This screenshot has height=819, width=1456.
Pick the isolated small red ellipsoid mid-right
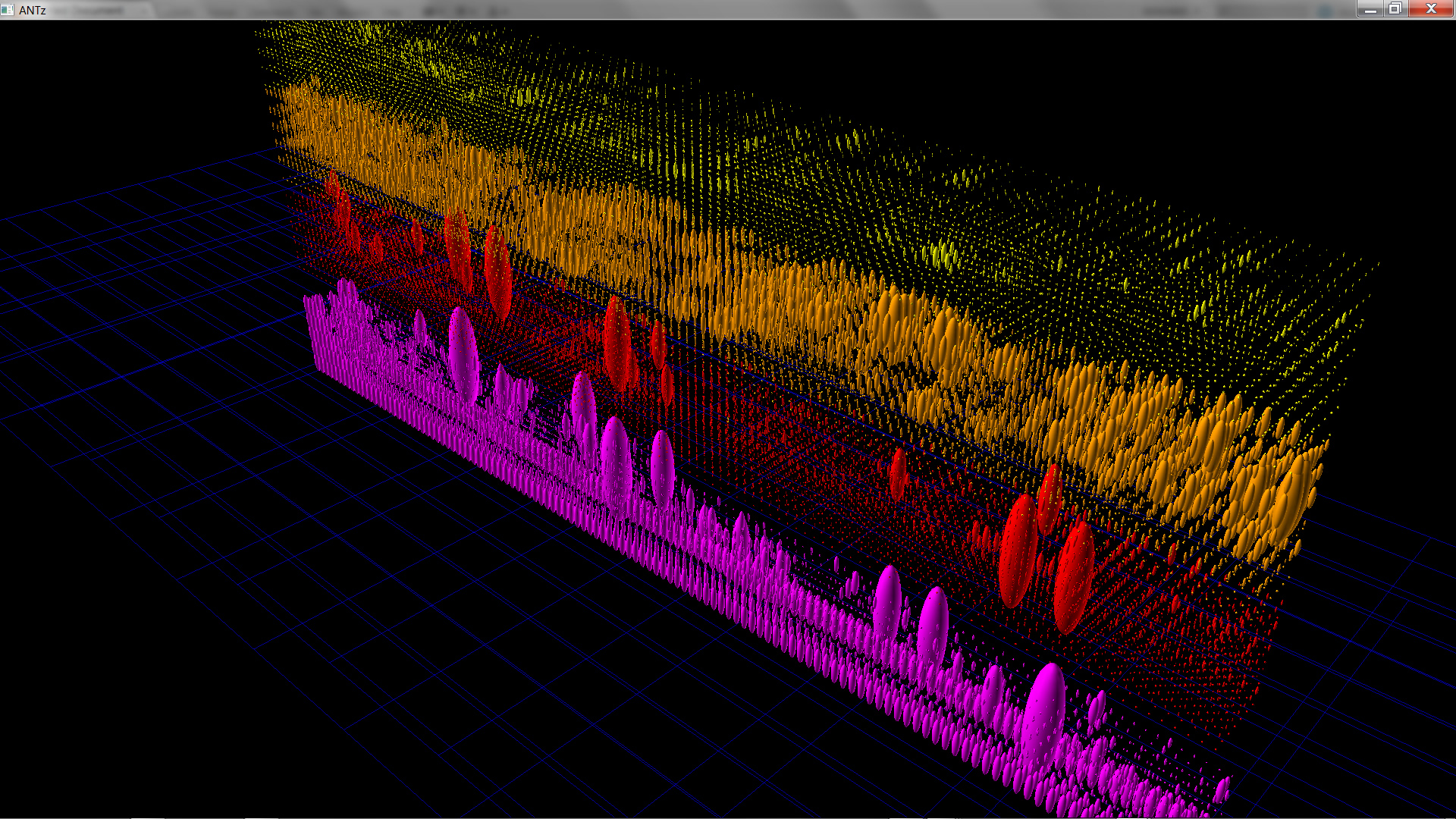899,474
